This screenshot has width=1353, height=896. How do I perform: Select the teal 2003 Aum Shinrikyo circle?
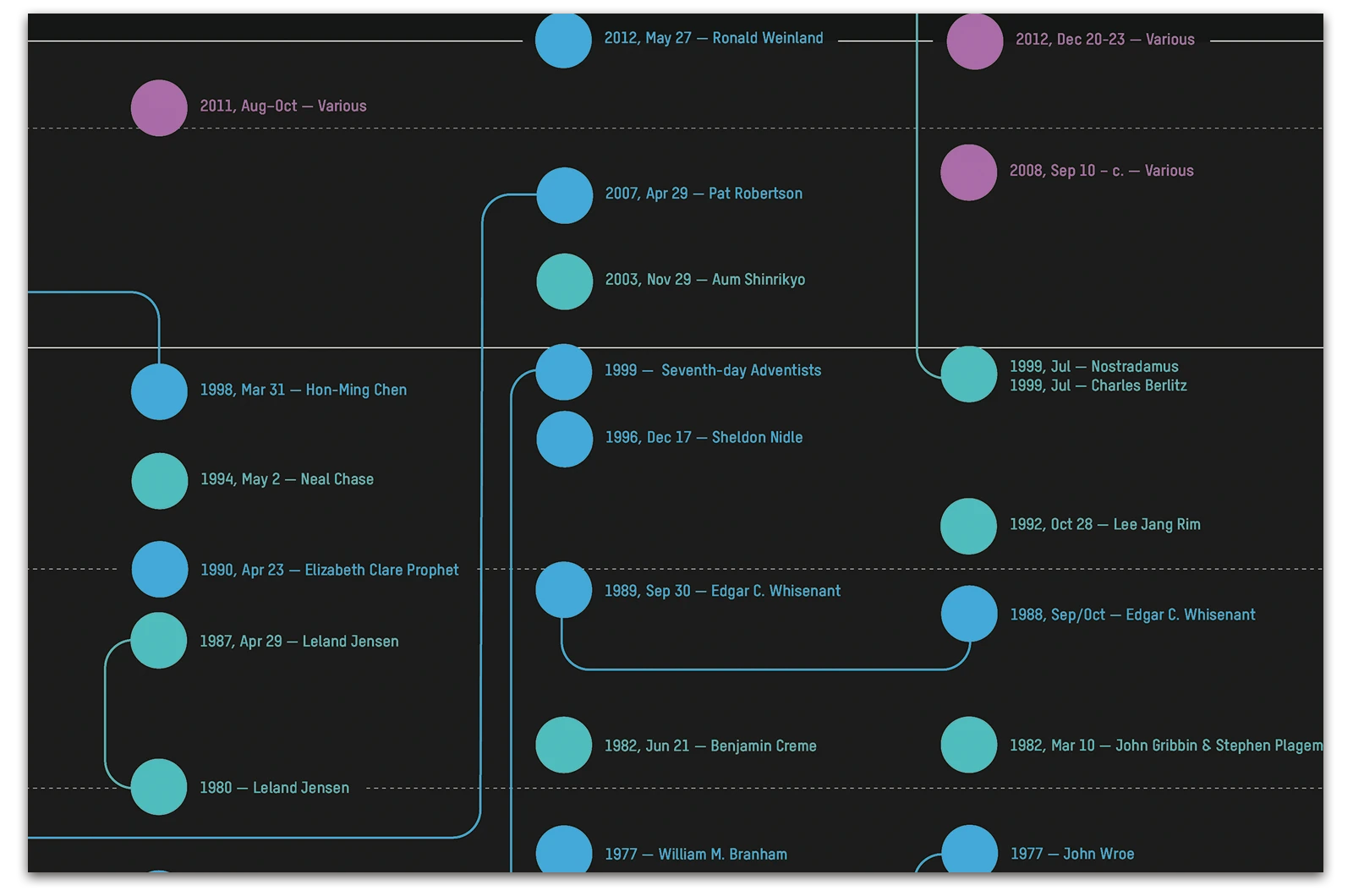point(564,281)
